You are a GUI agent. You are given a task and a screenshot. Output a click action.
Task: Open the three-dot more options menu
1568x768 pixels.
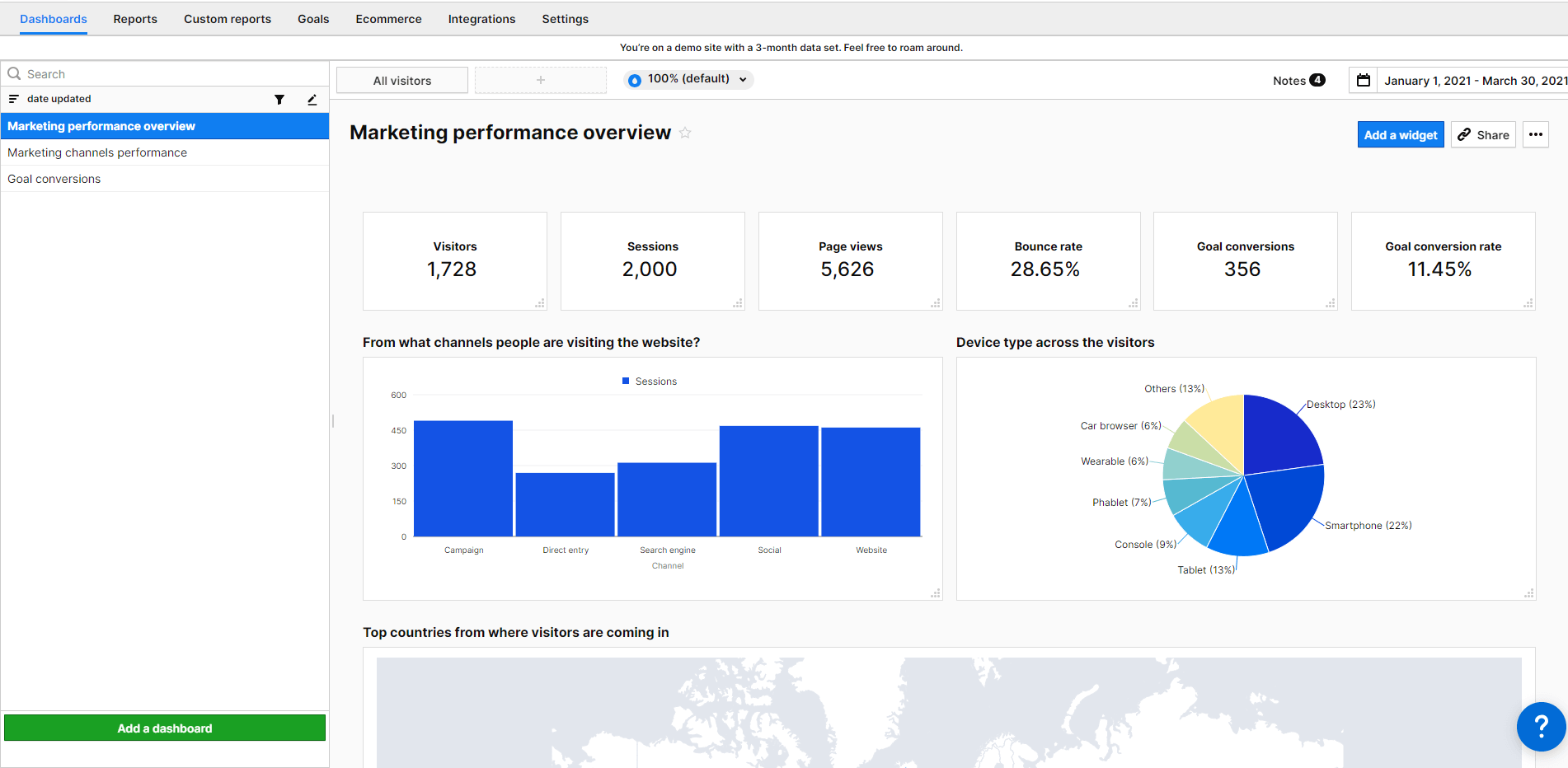click(x=1535, y=135)
